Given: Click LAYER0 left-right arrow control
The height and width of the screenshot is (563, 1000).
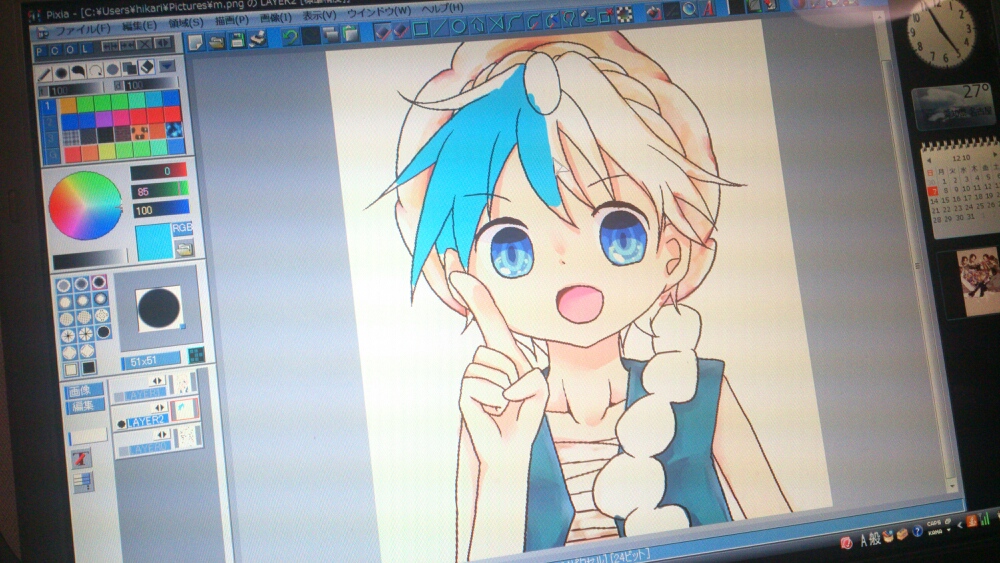Looking at the screenshot, I should tap(163, 435).
